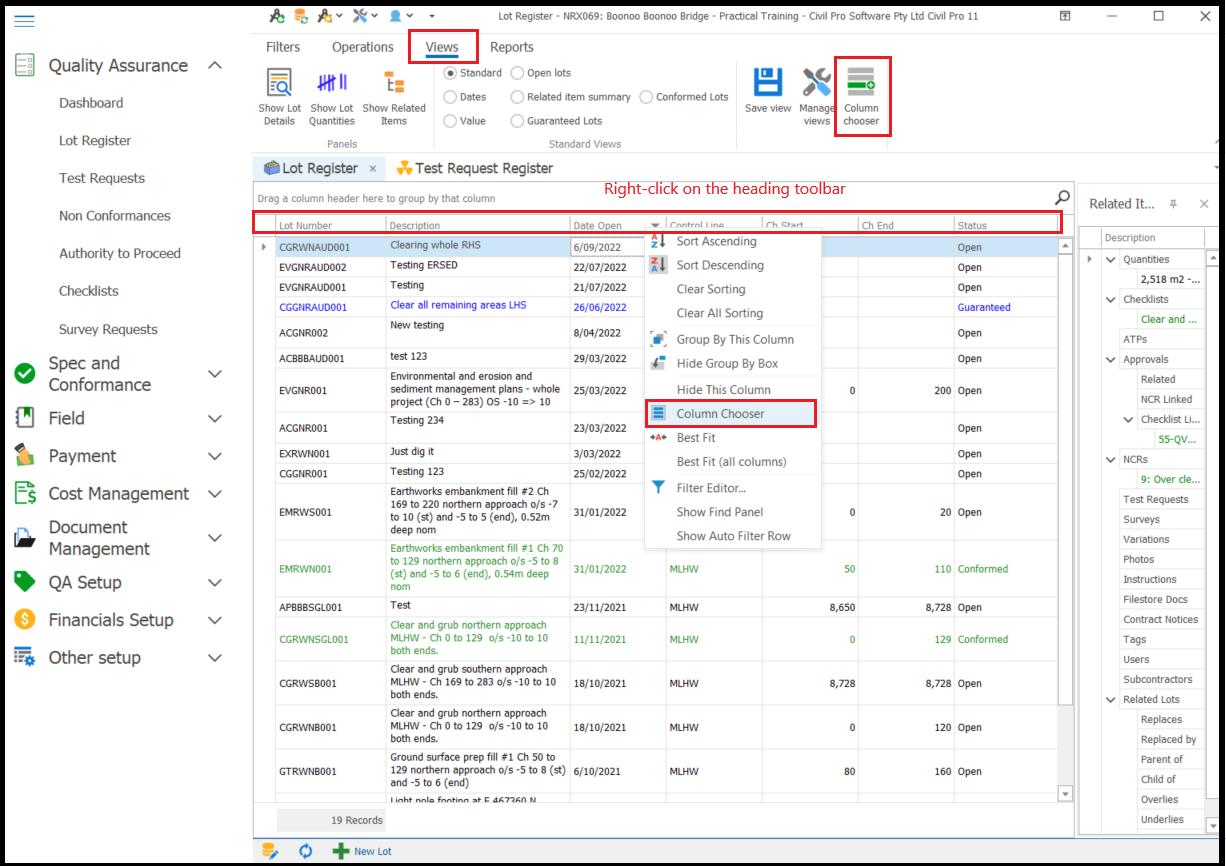1226x866 pixels.
Task: Choose Show Auto Filter Row
Action: click(x=733, y=536)
